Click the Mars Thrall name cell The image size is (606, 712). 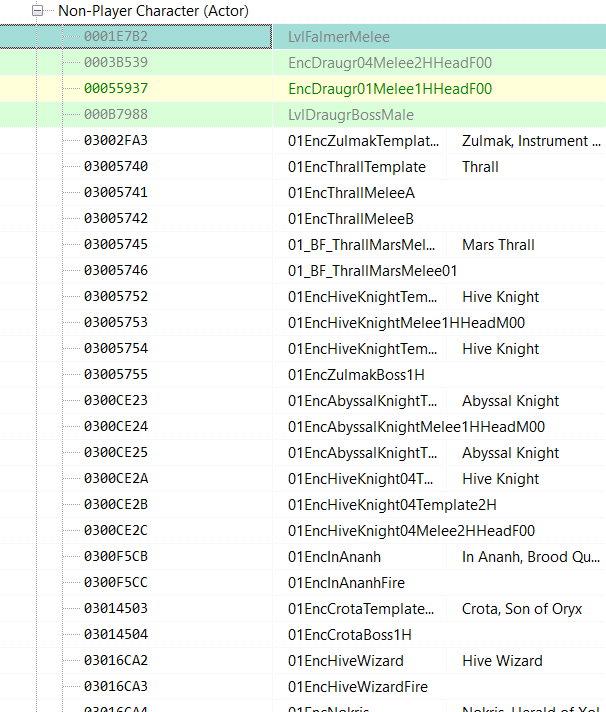tap(498, 245)
